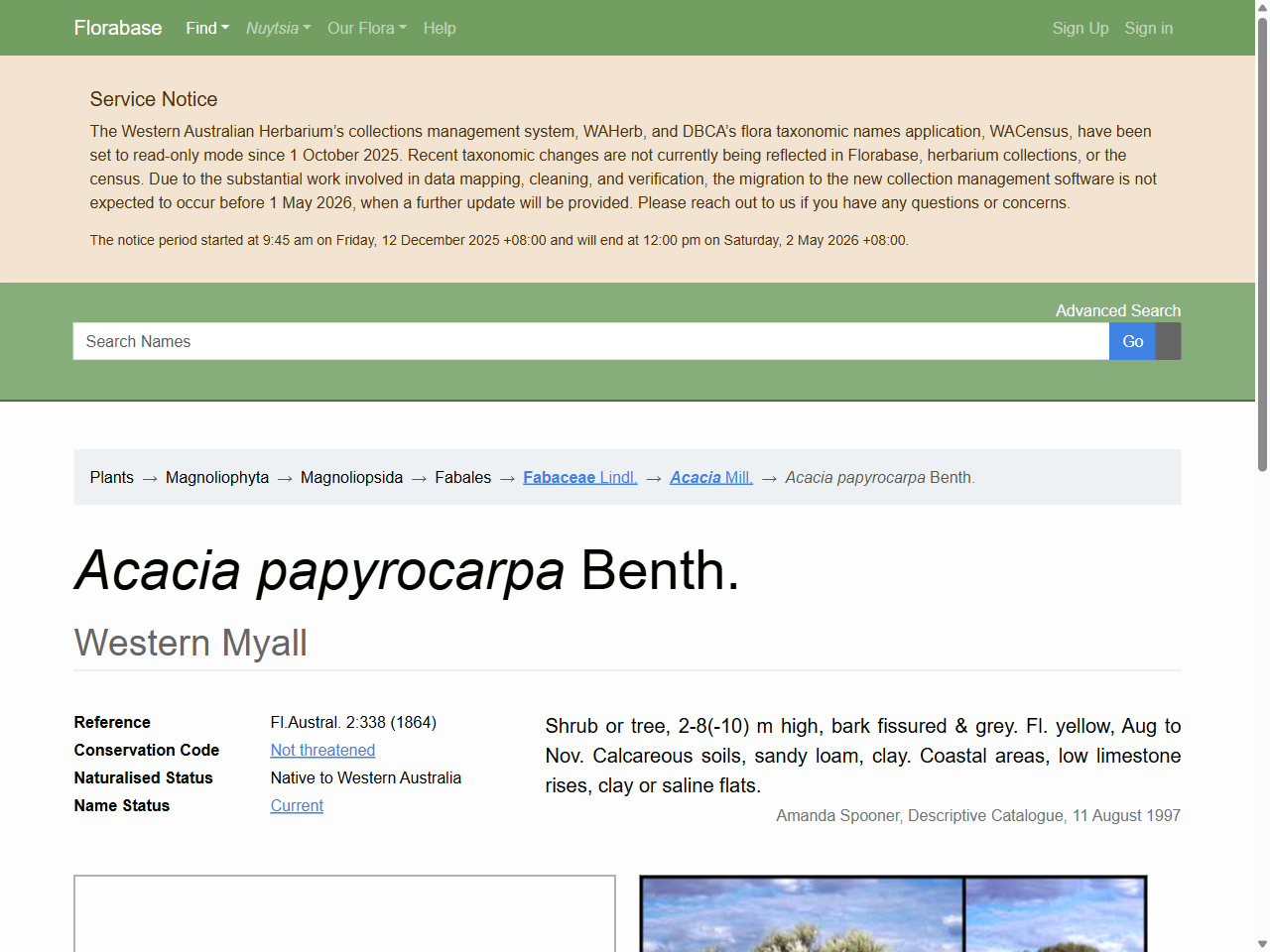Open the Find menu
Image resolution: width=1270 pixels, height=952 pixels.
point(206,28)
